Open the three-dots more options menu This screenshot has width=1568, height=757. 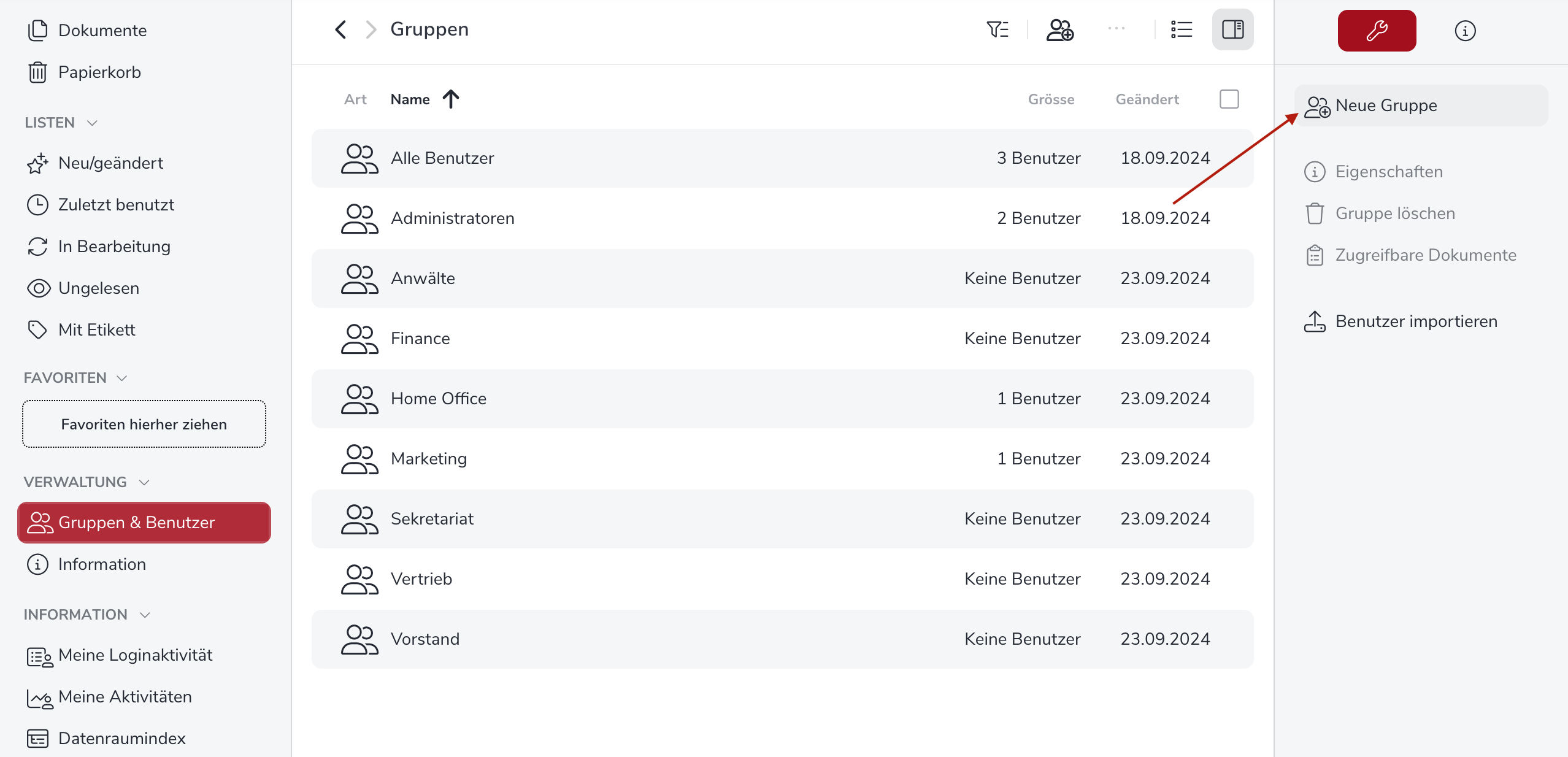tap(1116, 28)
